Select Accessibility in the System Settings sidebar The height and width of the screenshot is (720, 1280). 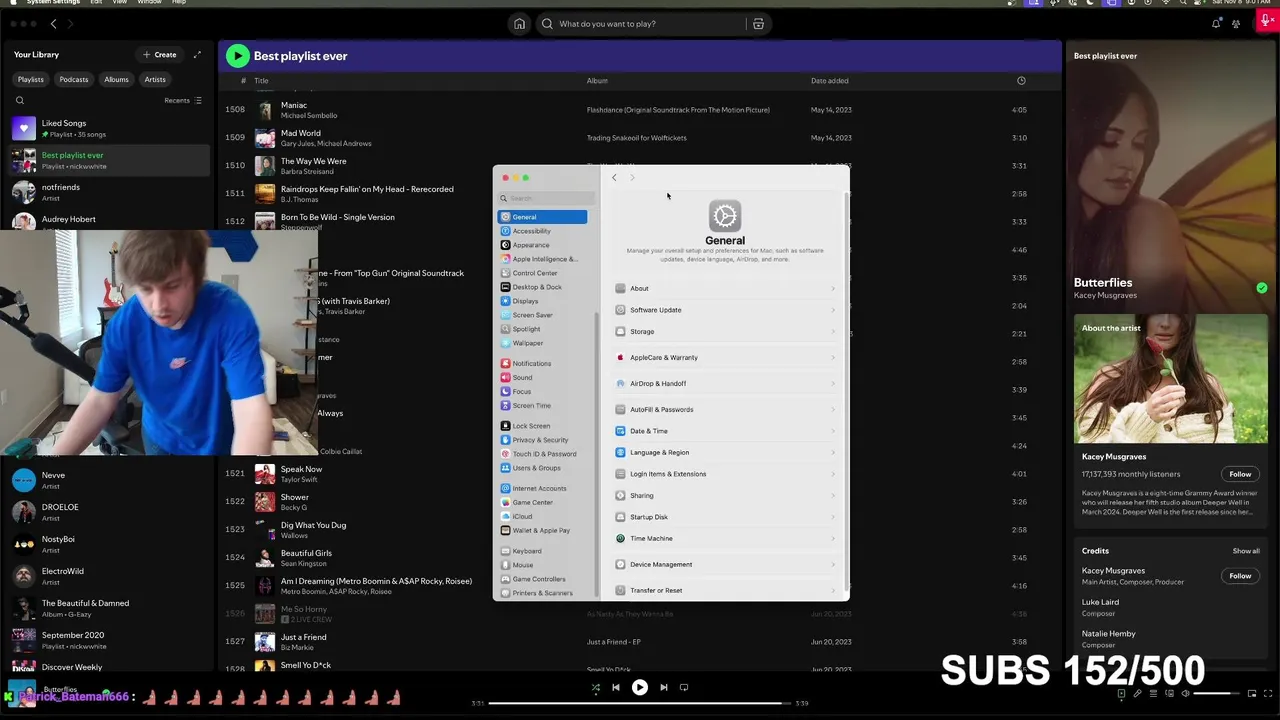[543, 231]
